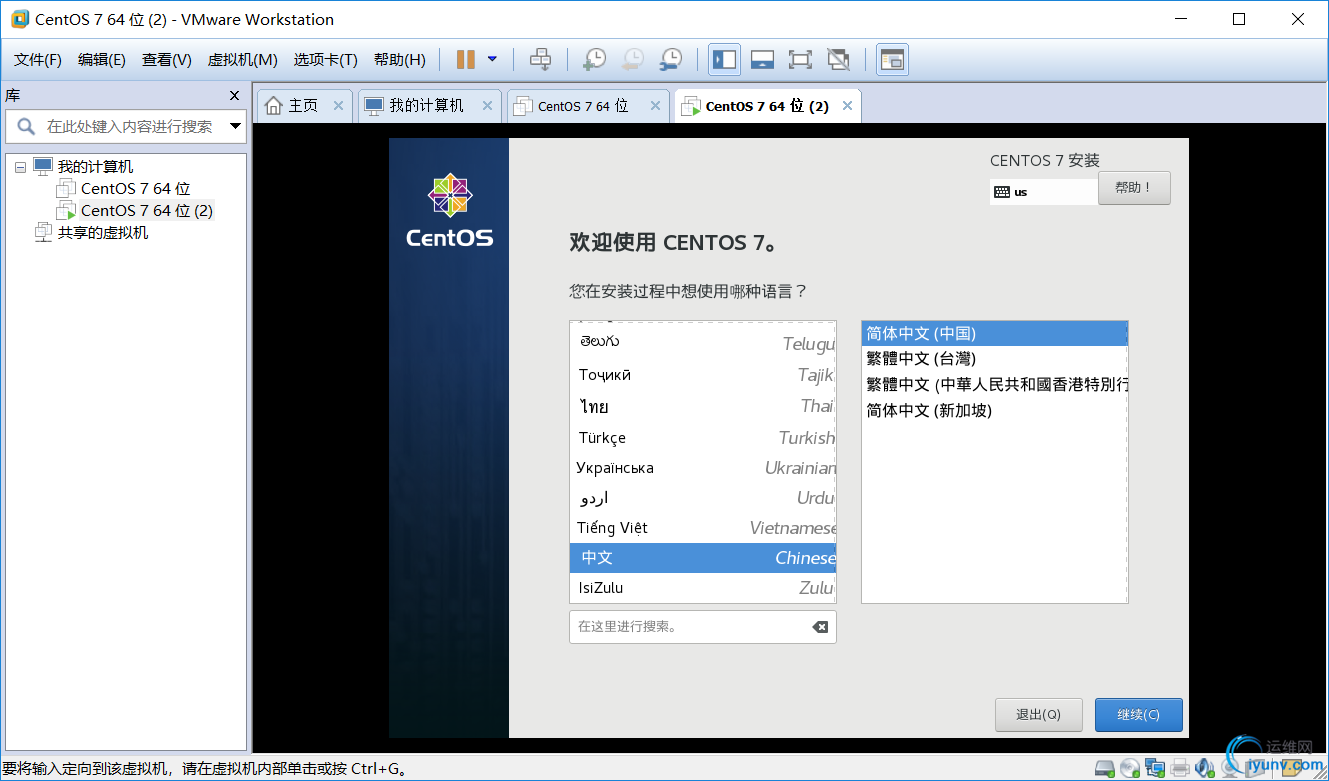Choose locale 简体中文 (中国)
Viewport: 1329px width, 781px height.
[994, 333]
